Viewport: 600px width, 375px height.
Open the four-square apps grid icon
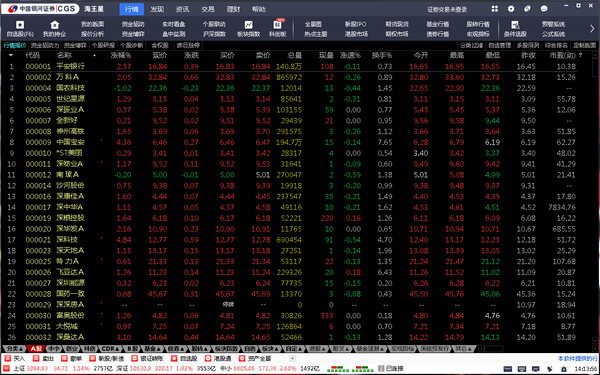coord(495,8)
